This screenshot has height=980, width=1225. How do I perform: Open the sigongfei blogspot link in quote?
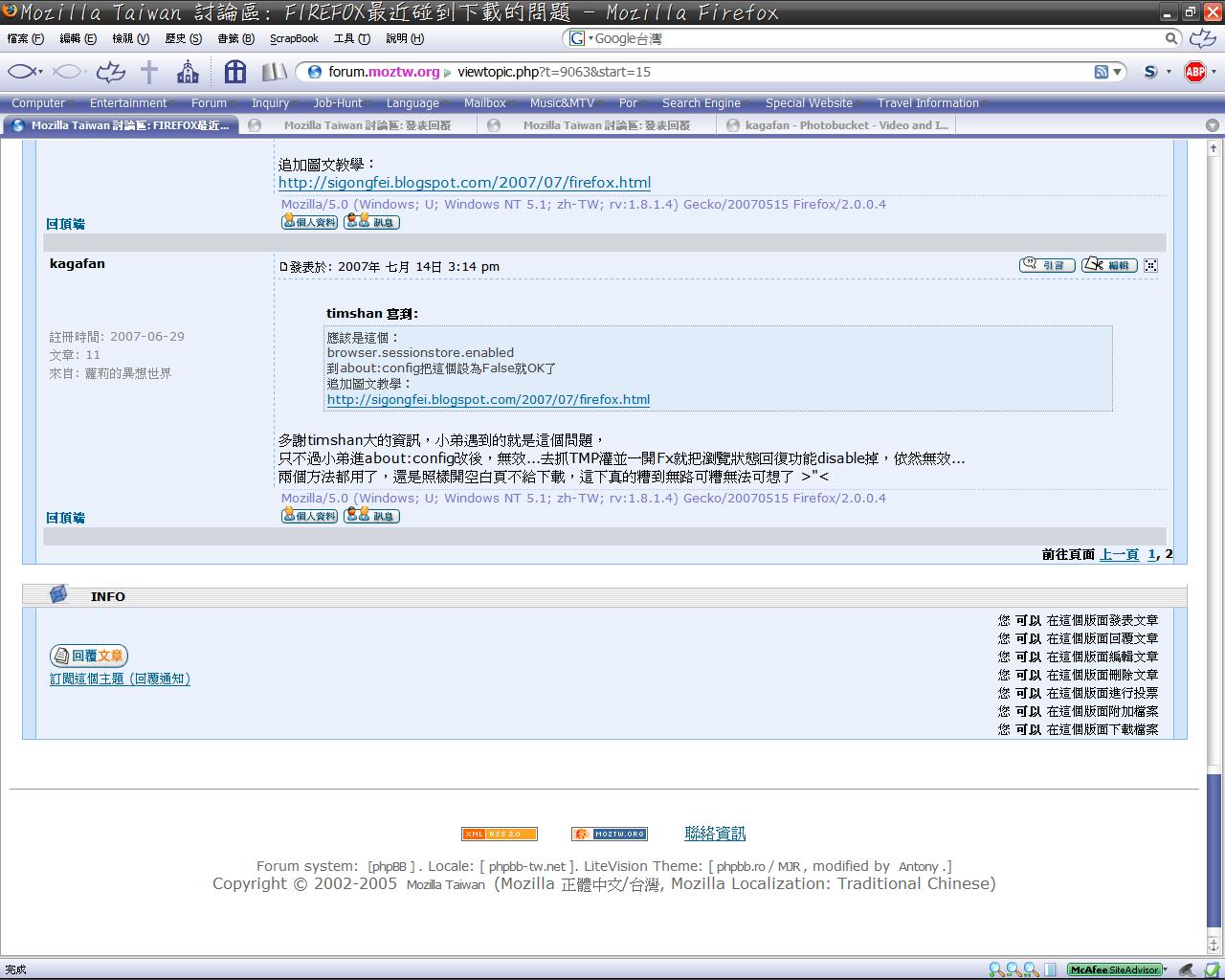tap(488, 400)
